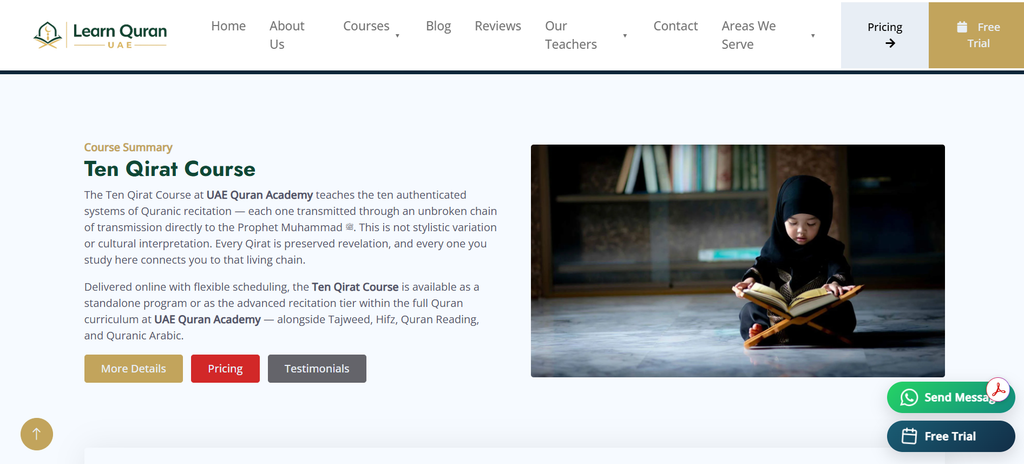1024x464 pixels.
Task: Open the Home menu item
Action: pos(229,25)
